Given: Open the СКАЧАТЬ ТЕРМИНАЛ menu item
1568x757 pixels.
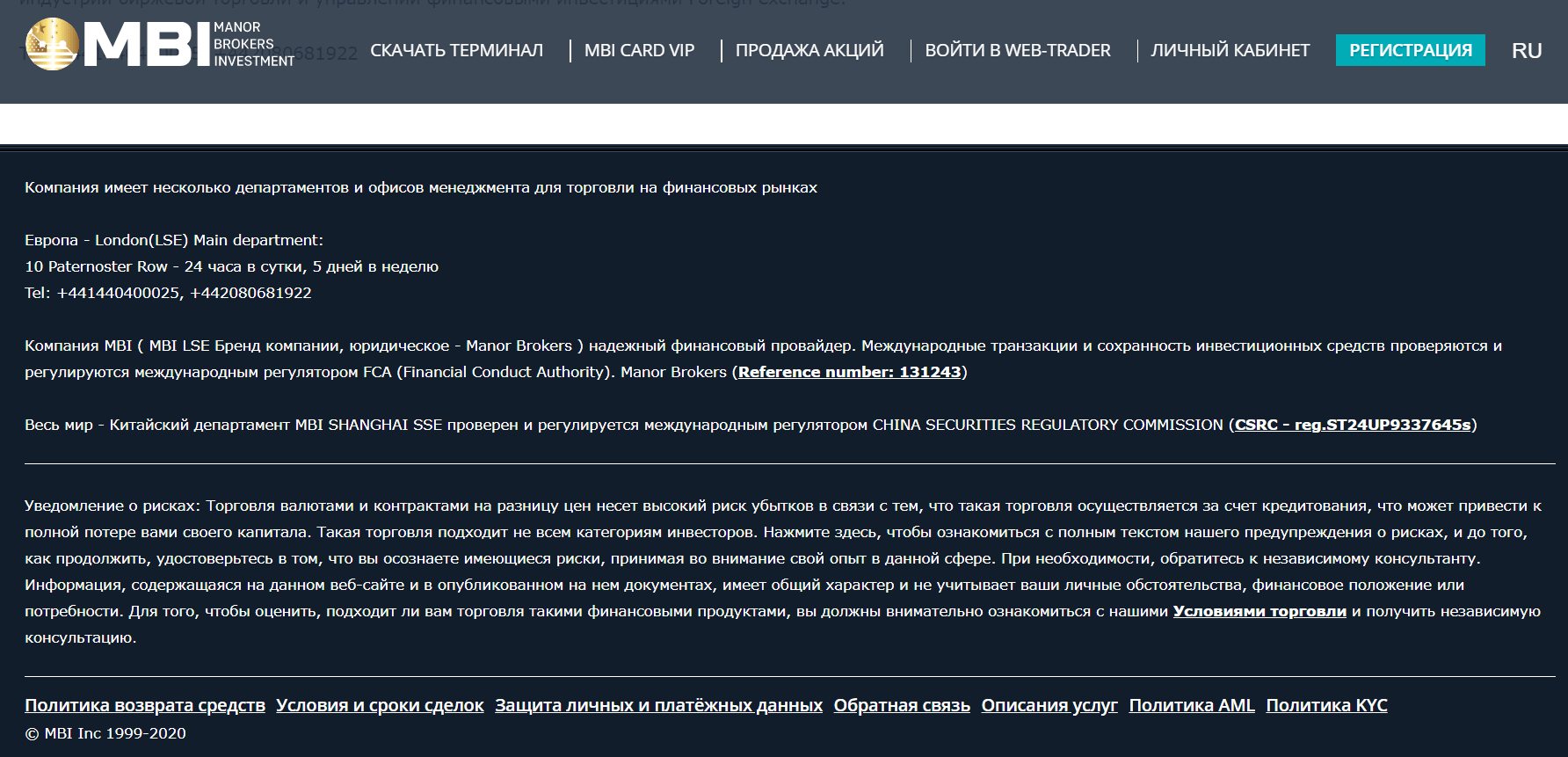Looking at the screenshot, I should 456,51.
